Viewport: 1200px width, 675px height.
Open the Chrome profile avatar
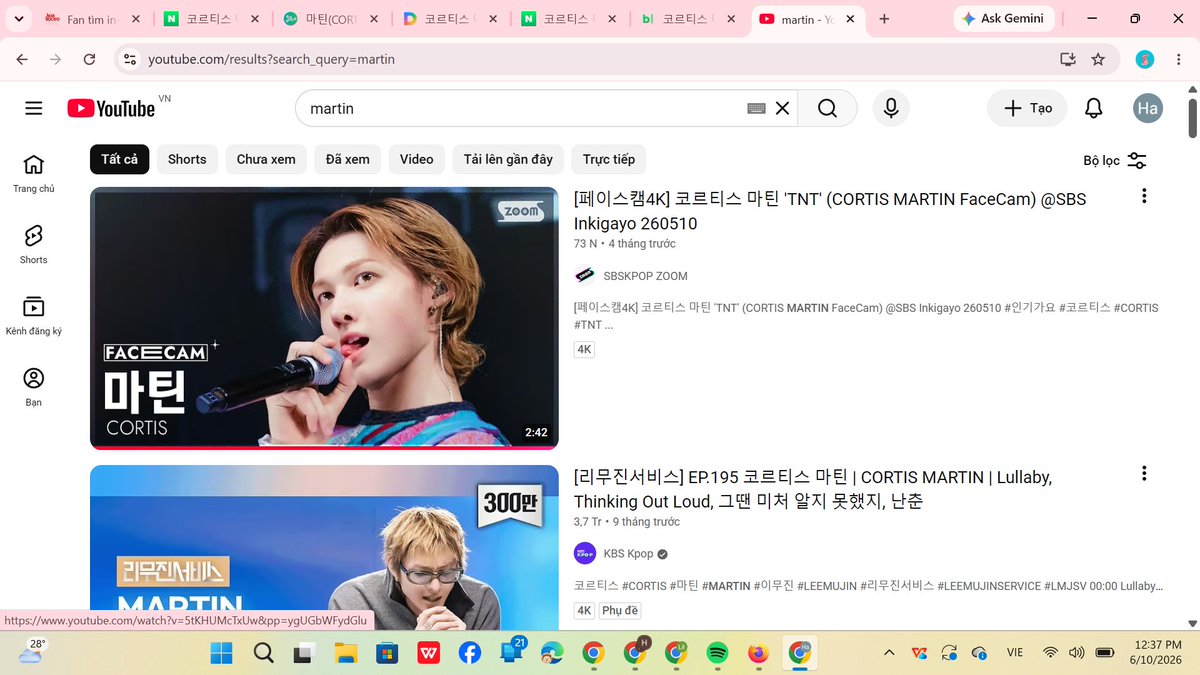(1145, 59)
